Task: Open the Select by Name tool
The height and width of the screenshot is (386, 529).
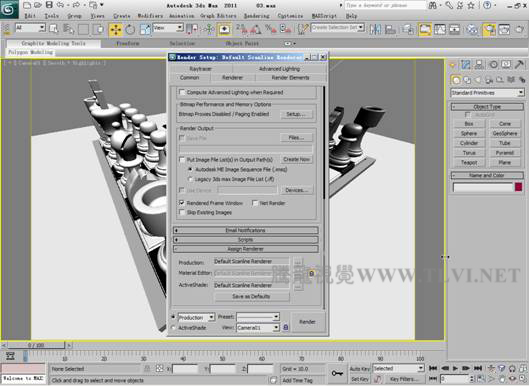Action: (68, 29)
